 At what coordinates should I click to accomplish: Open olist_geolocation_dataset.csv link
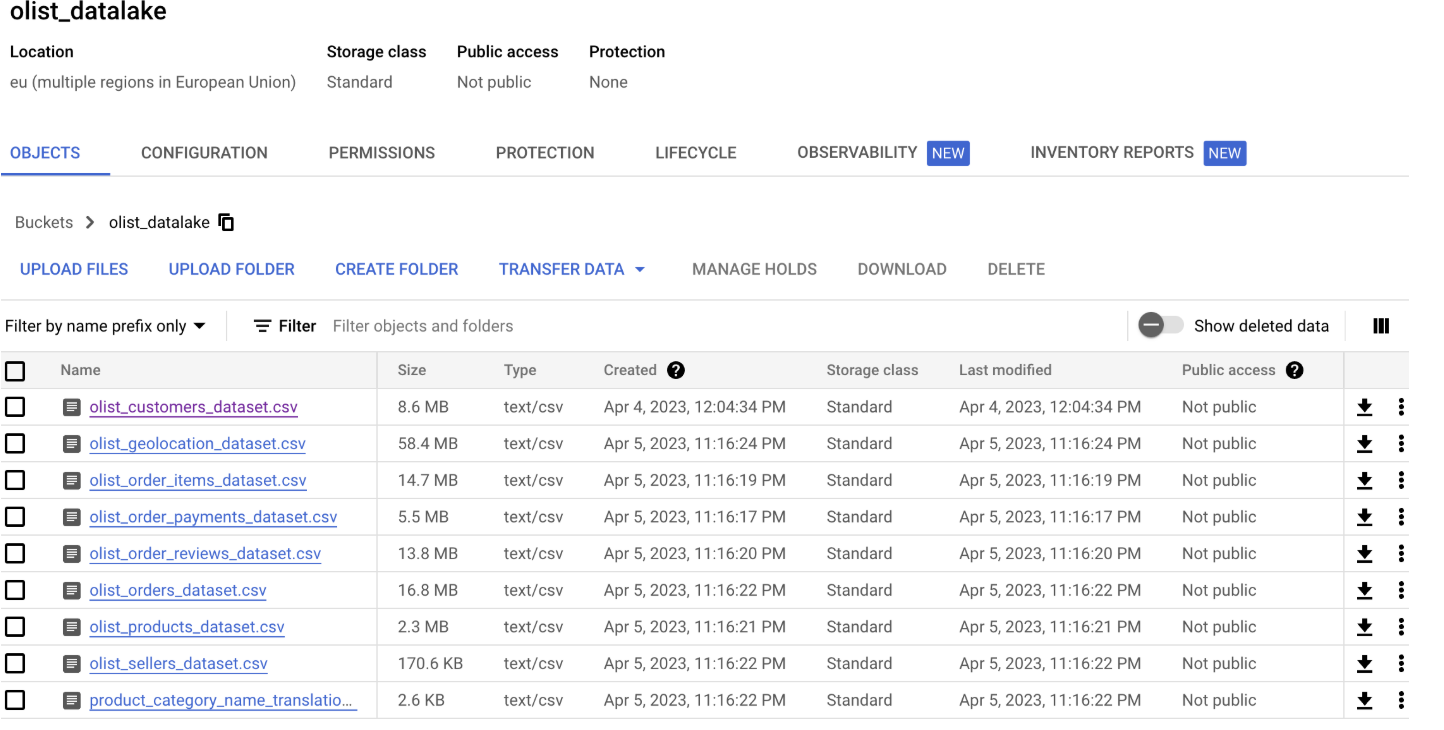click(198, 444)
